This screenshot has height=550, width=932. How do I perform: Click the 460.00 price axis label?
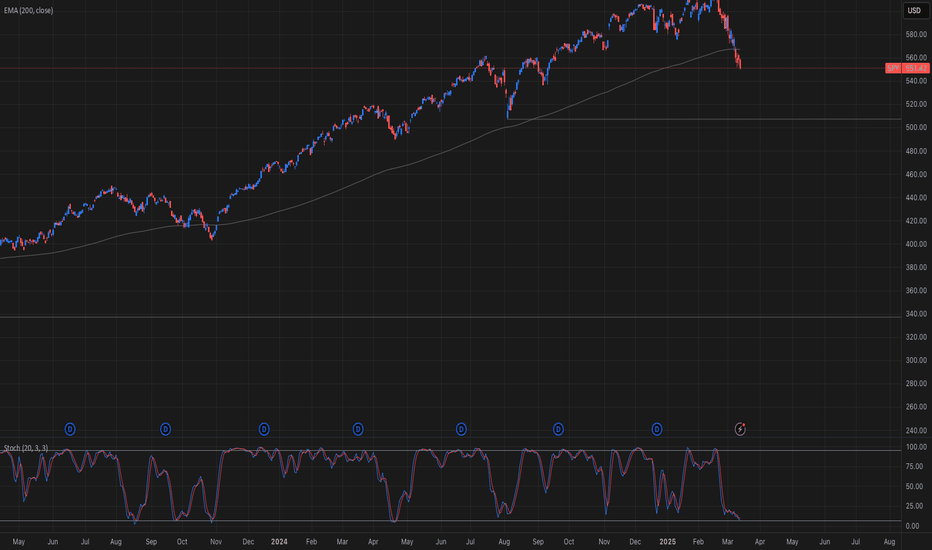(916, 174)
